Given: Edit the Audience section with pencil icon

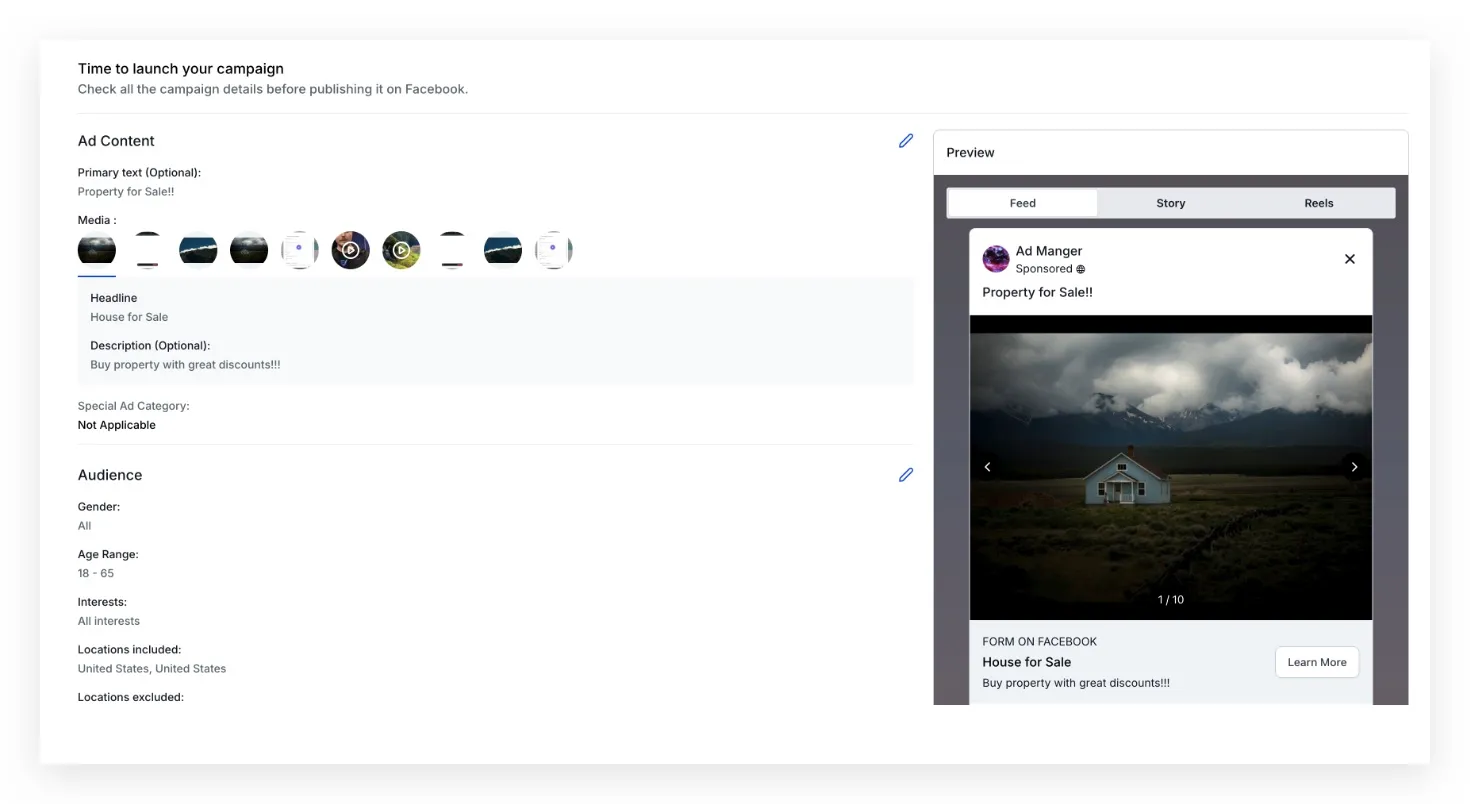Looking at the screenshot, I should pos(906,475).
